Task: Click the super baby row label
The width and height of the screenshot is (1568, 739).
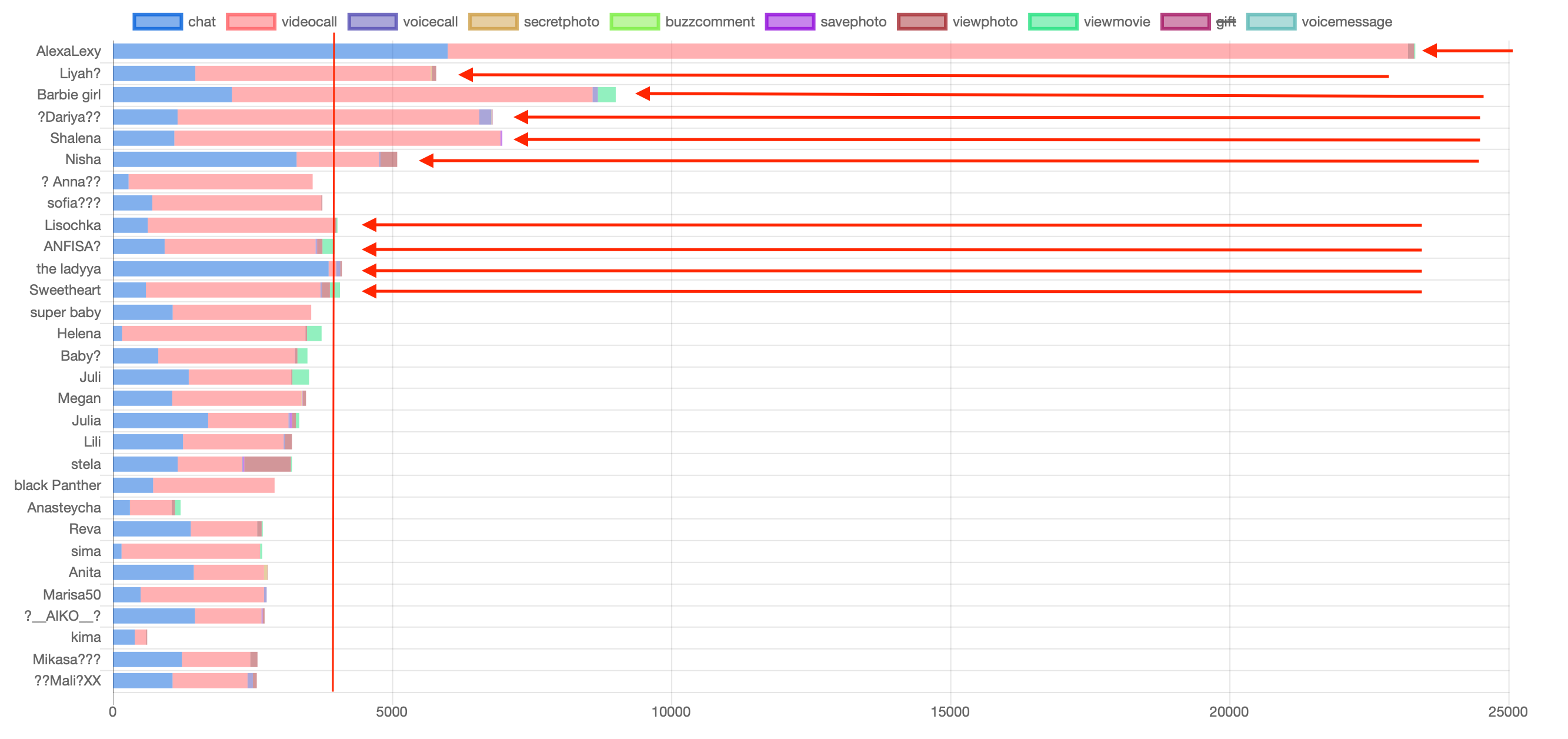Action: coord(65,312)
